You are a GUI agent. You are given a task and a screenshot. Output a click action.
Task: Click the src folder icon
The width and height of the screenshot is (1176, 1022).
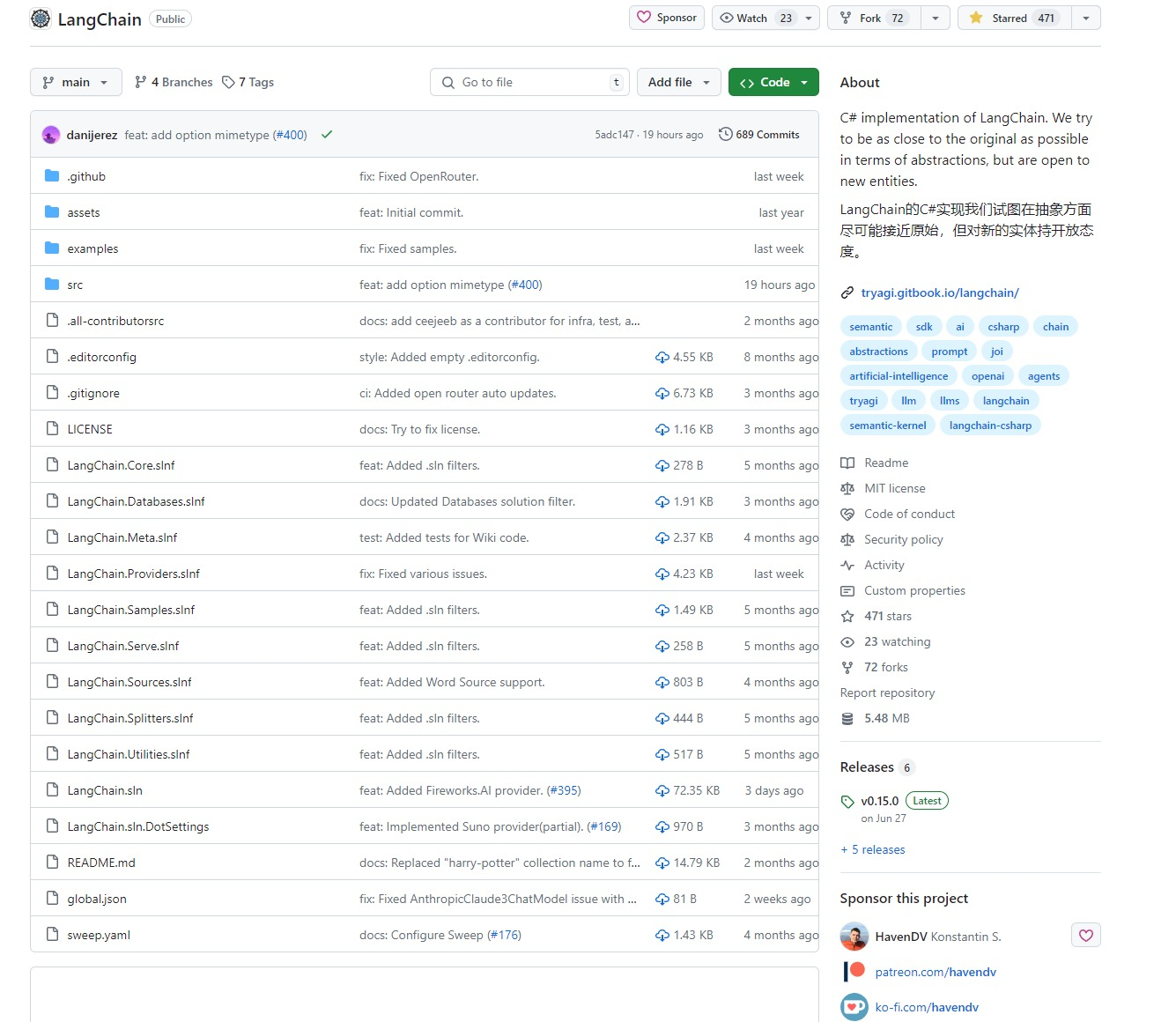coord(52,285)
